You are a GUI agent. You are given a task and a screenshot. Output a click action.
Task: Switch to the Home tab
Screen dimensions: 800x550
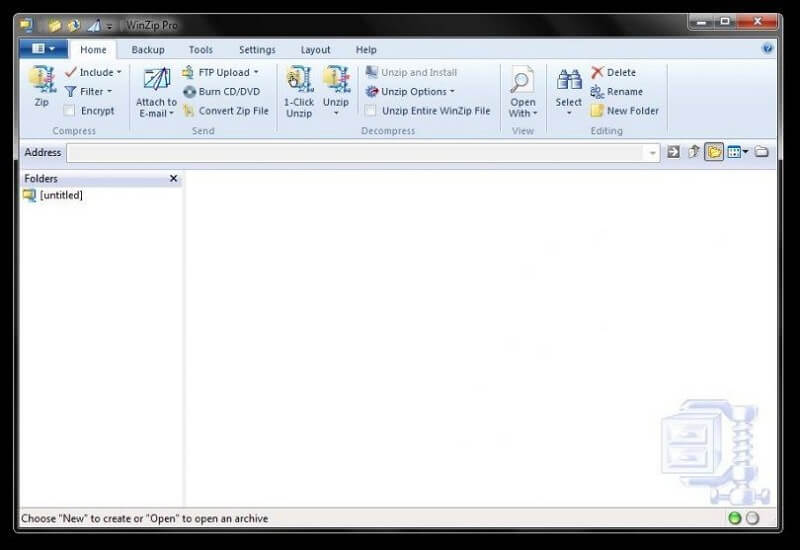pos(93,49)
